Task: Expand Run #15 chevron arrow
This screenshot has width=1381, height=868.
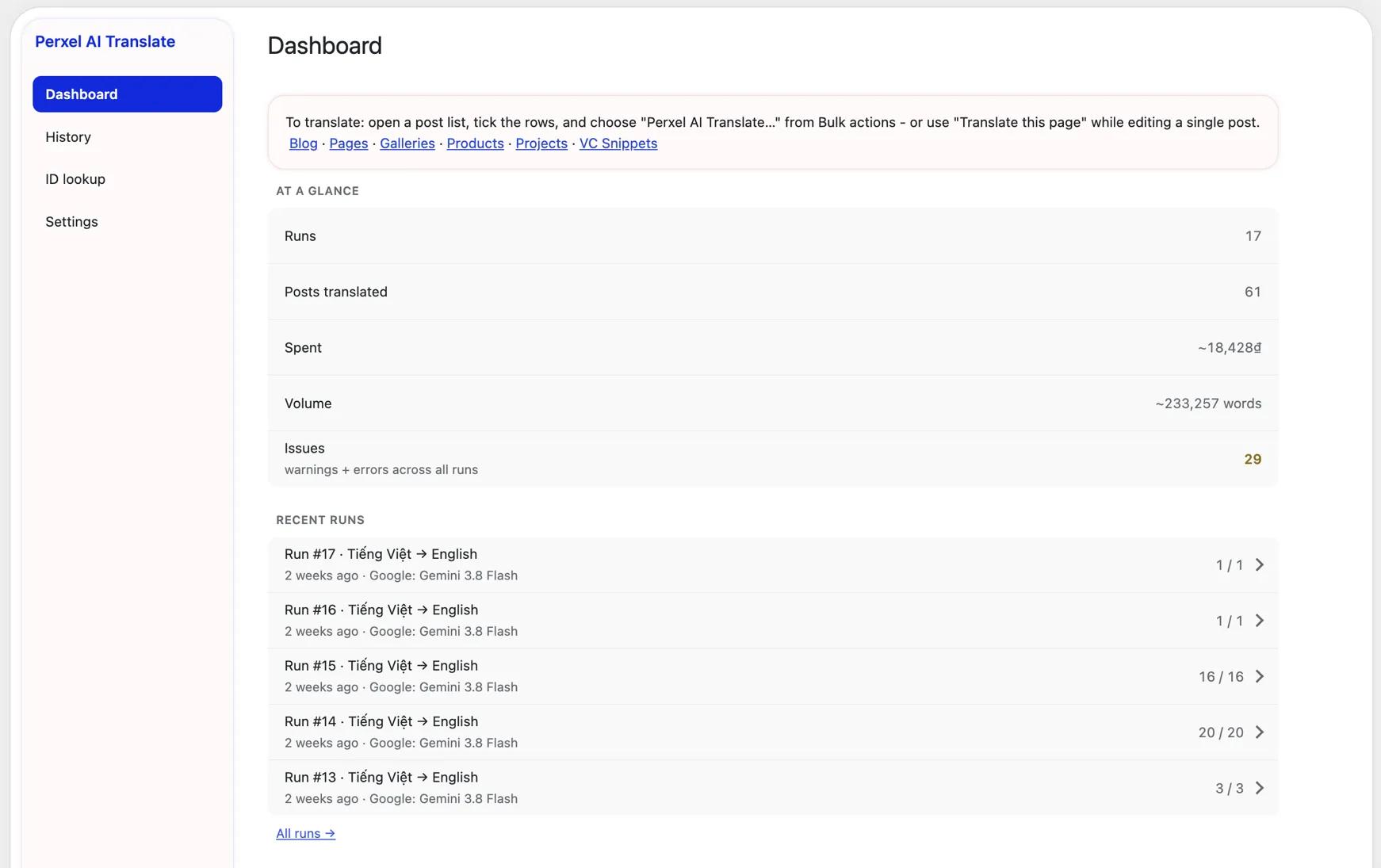Action: coord(1259,677)
